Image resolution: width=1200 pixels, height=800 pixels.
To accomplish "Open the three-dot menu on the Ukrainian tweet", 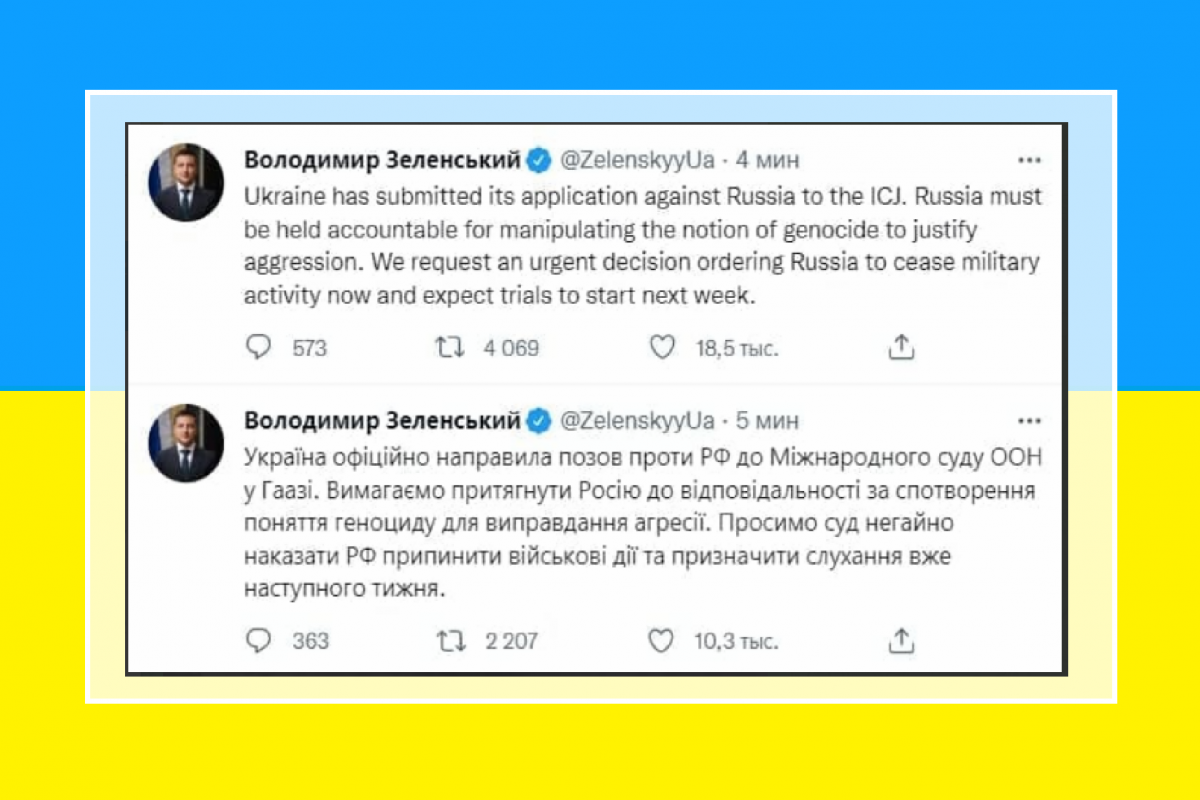I will coord(1030,421).
